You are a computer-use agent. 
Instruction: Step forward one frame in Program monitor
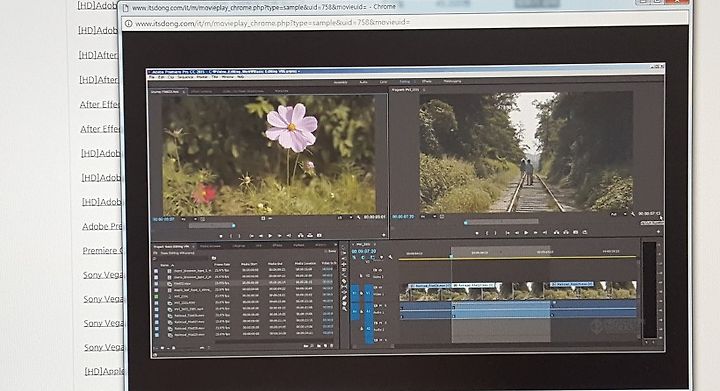click(x=535, y=233)
